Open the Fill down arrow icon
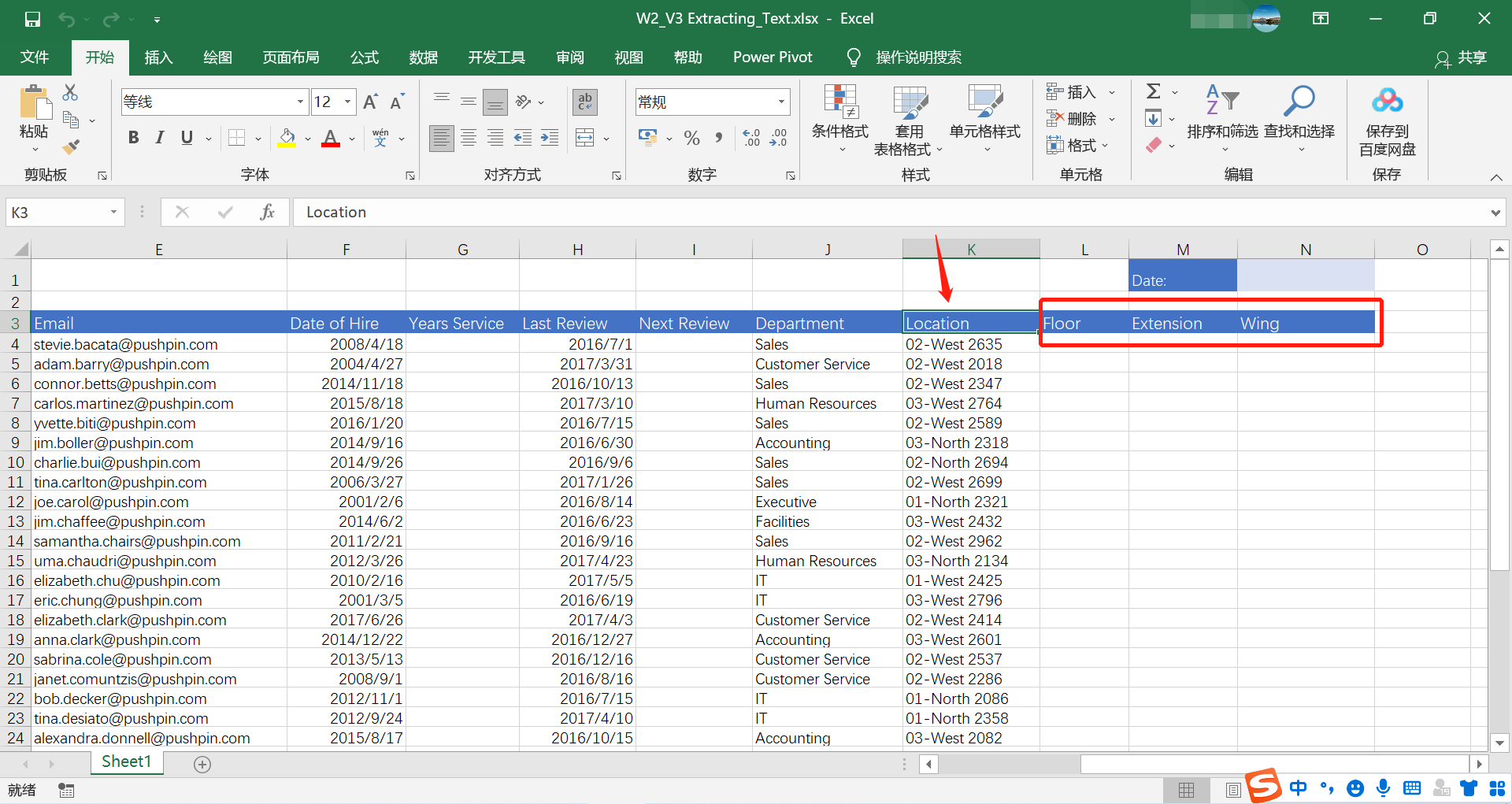1512x804 pixels. 1153,119
